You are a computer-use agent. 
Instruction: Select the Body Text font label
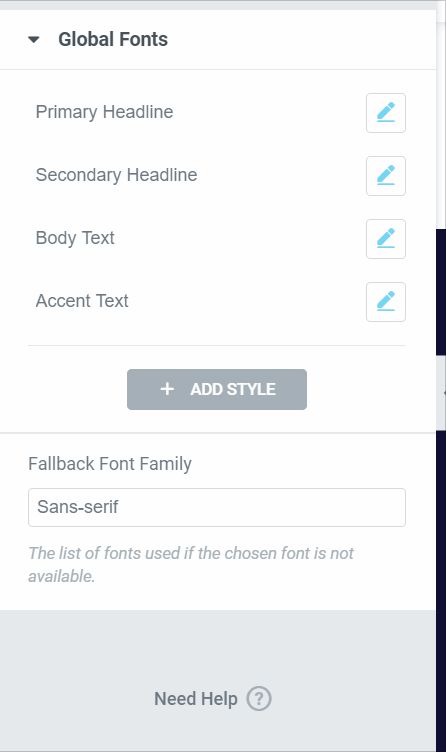pyautogui.click(x=75, y=238)
